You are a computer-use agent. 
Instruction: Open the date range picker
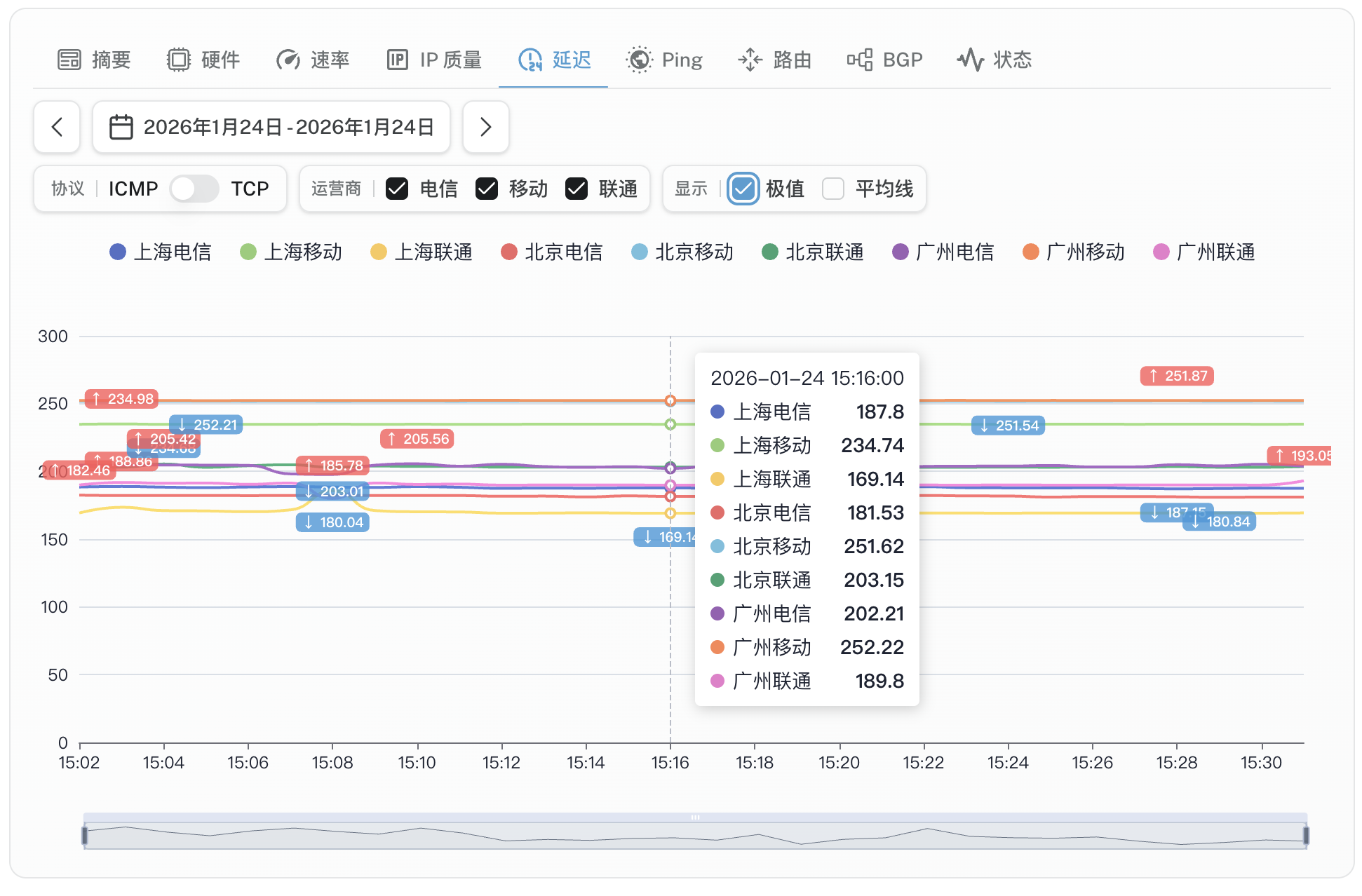pyautogui.click(x=271, y=127)
